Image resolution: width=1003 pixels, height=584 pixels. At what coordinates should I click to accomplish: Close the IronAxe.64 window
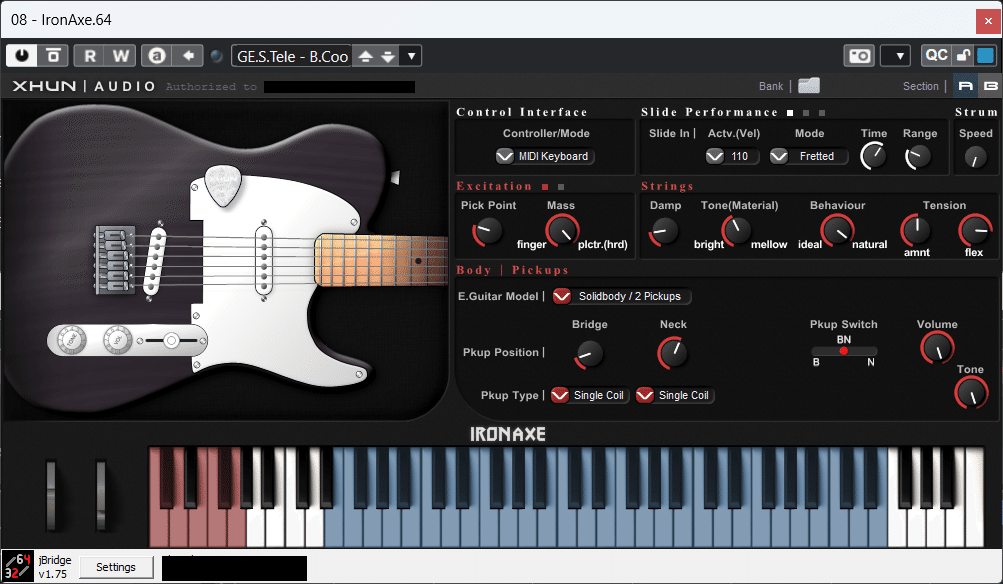coord(988,21)
